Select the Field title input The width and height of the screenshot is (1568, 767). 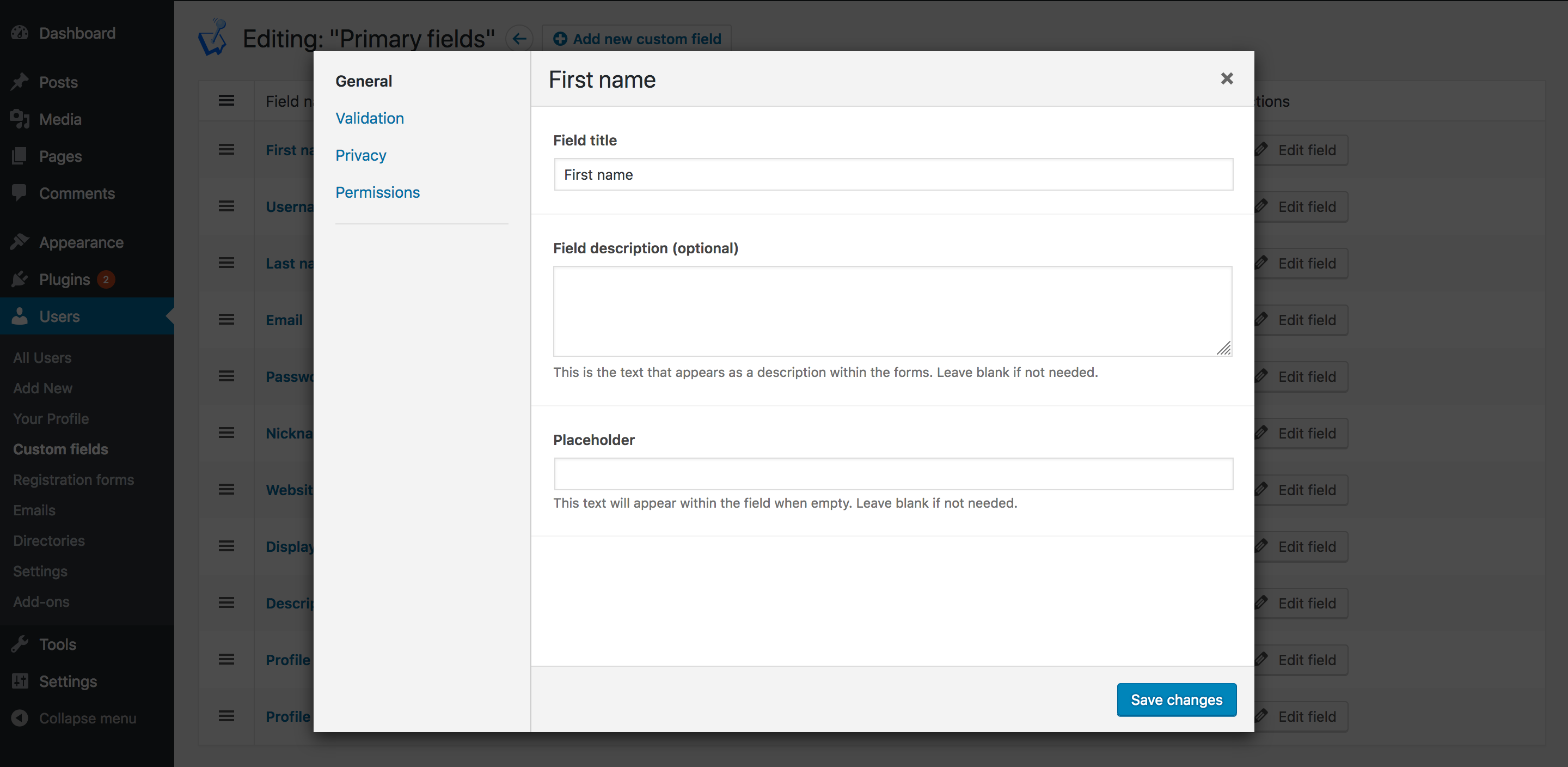tap(893, 174)
